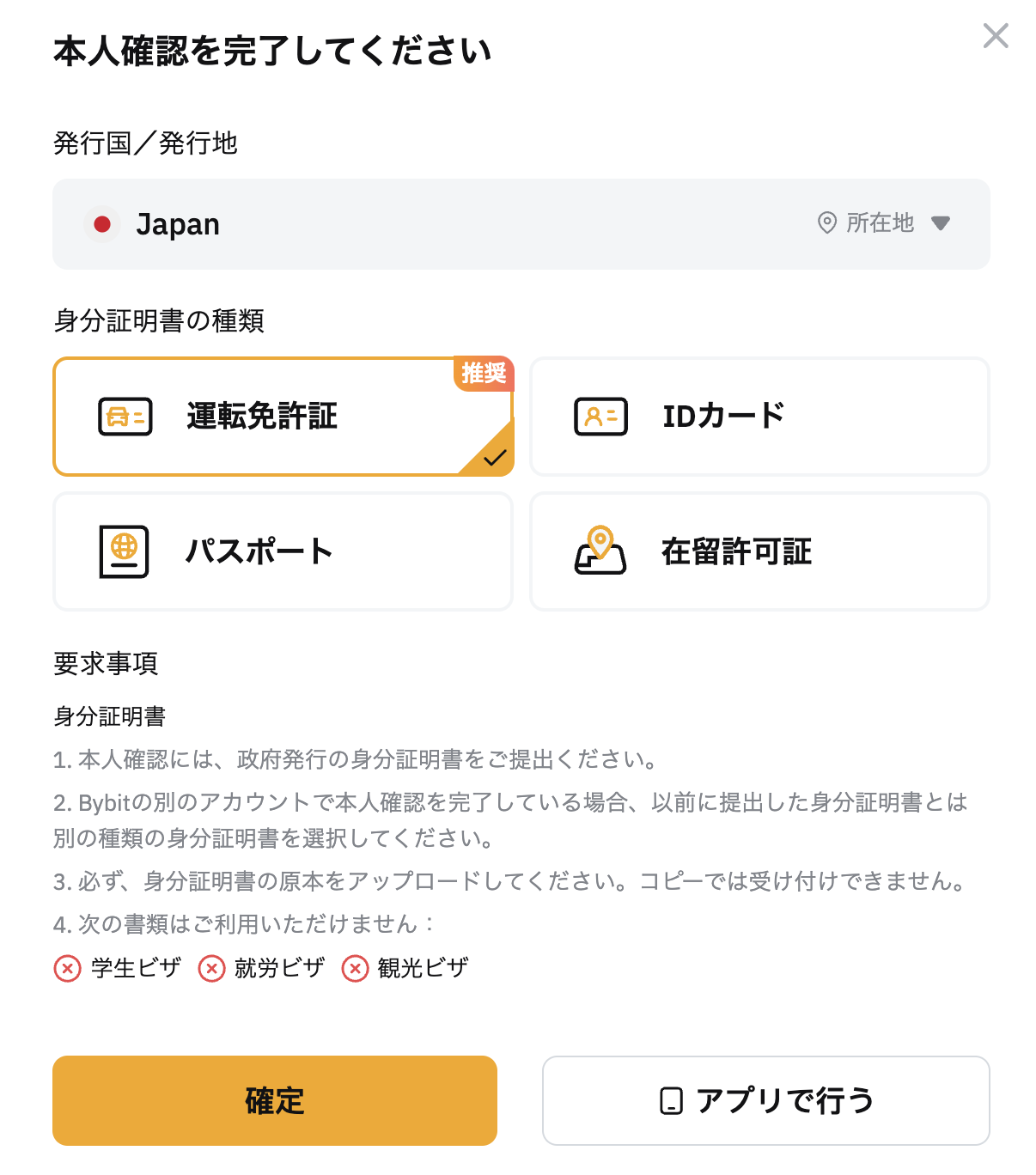This screenshot has width=1036, height=1175.
Task: Open the Japan issuing country dropdown
Action: pyautogui.click(x=521, y=224)
